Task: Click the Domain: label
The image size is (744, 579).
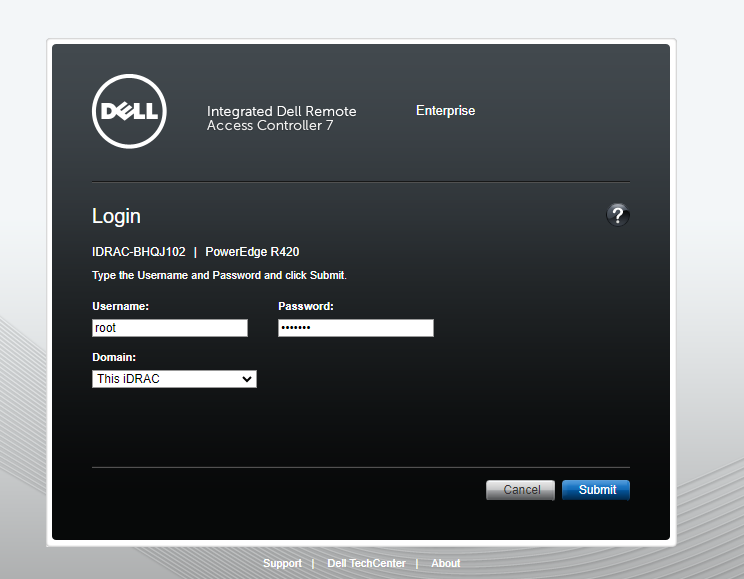Action: 114,357
